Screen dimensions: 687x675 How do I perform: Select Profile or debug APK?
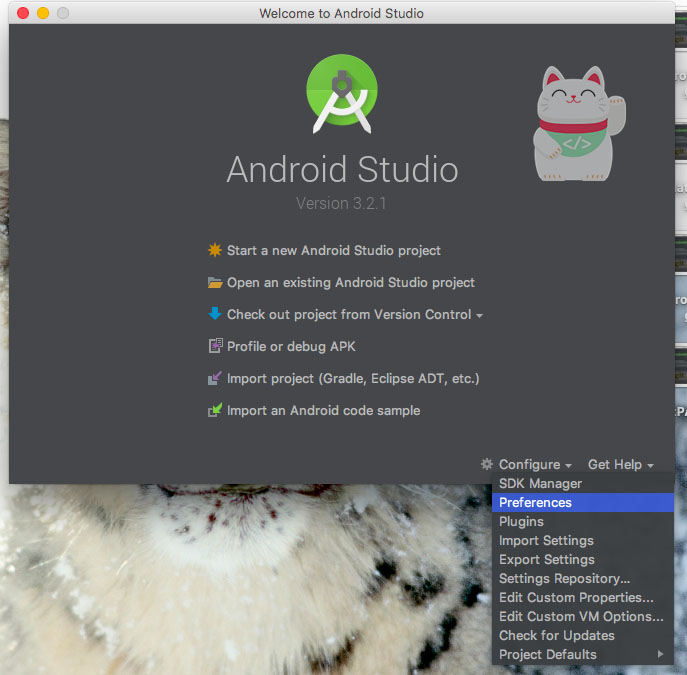tap(291, 346)
